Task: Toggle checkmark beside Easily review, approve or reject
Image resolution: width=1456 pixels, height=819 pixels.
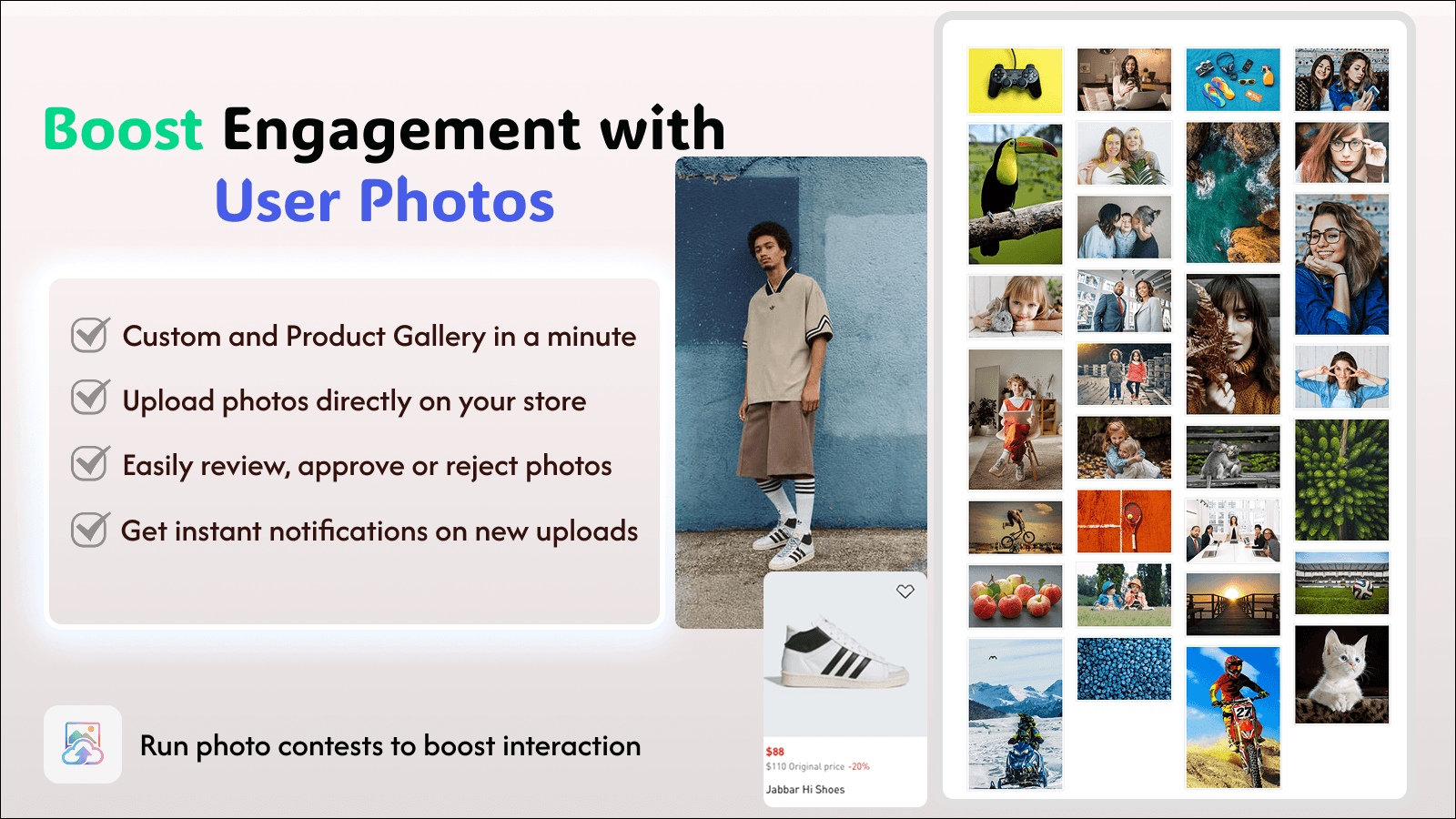Action: pos(90,463)
